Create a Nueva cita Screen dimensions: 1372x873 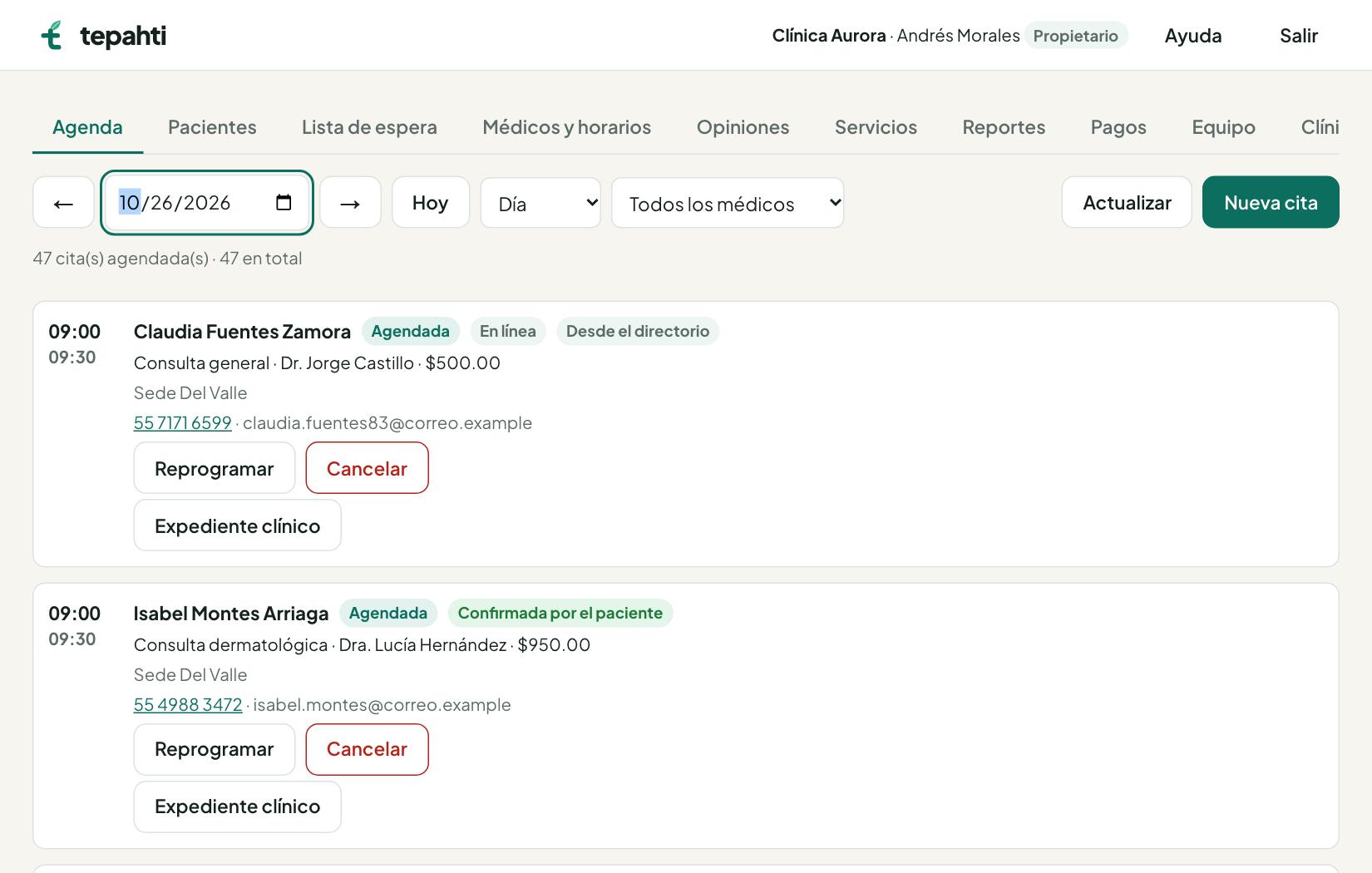click(x=1271, y=202)
